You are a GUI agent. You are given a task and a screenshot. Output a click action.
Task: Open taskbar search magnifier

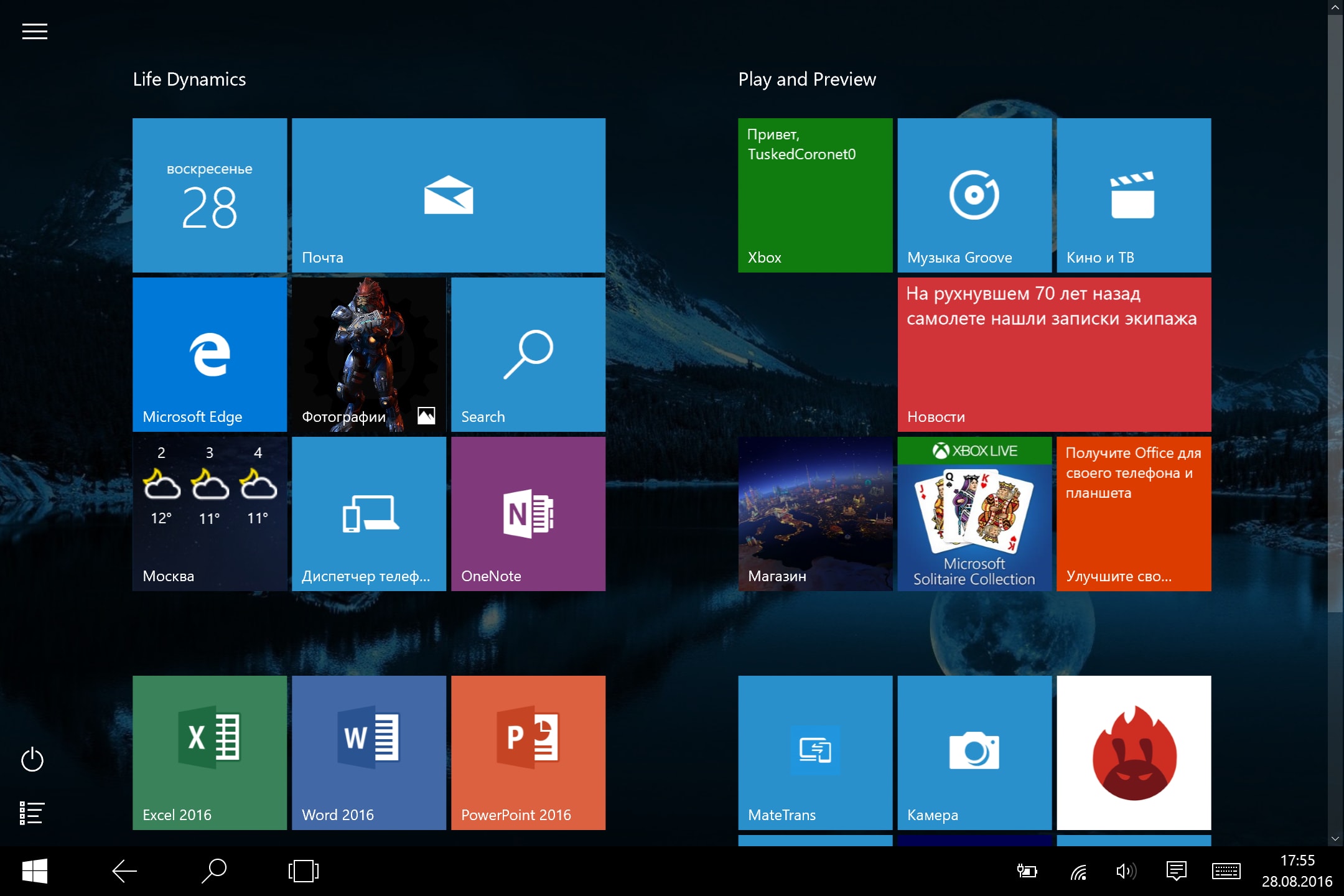pos(214,871)
